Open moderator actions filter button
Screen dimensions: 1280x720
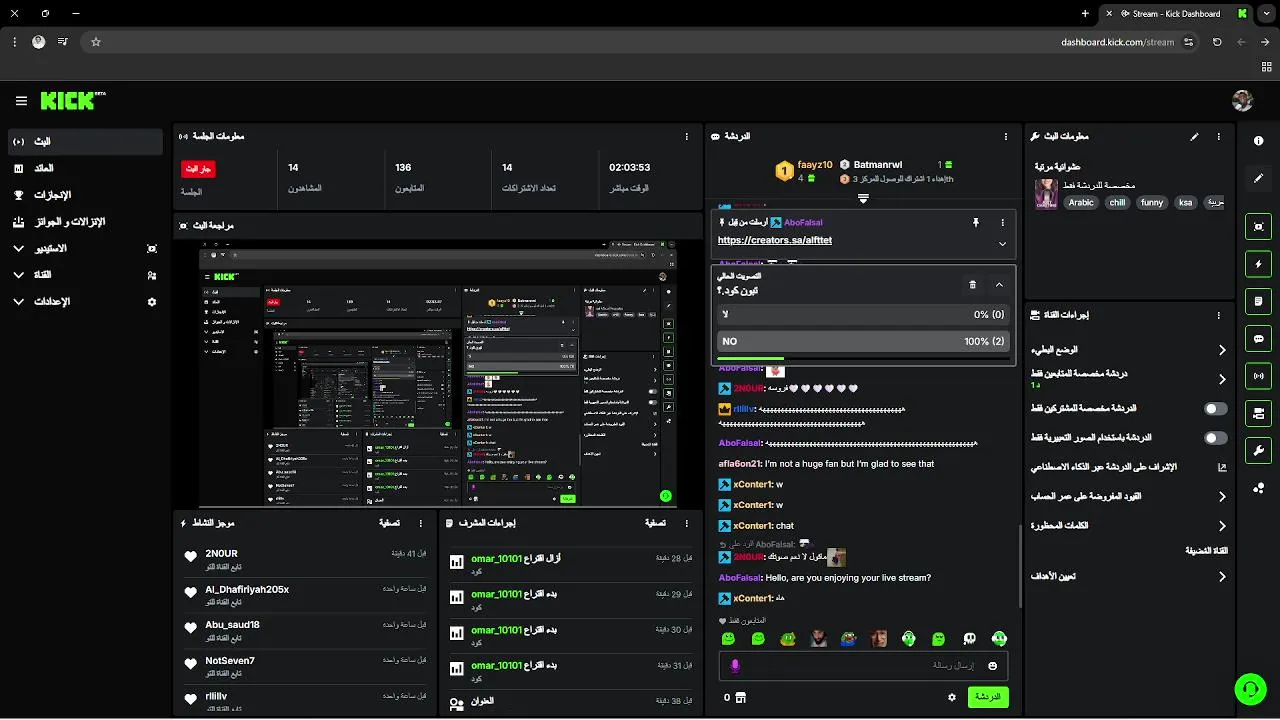655,522
